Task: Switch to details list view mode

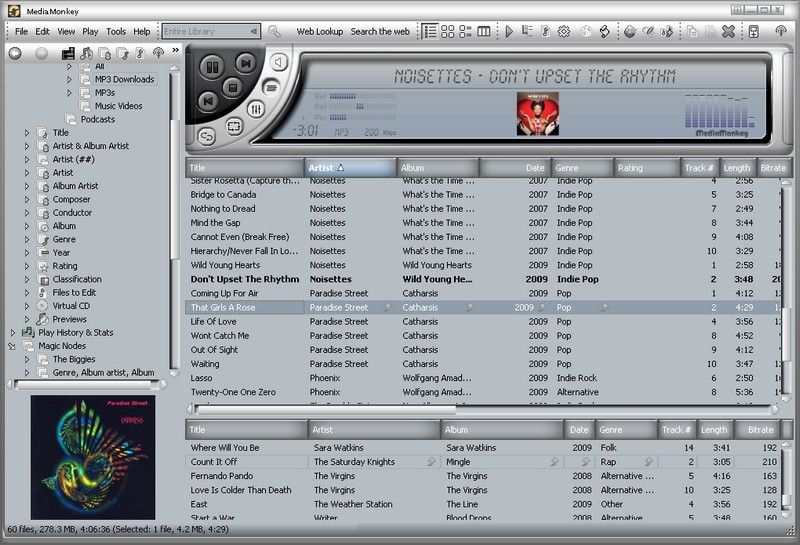Action: pos(430,31)
